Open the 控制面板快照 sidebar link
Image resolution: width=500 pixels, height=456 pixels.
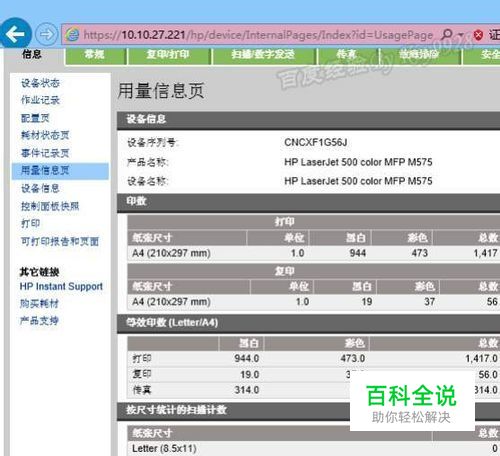tap(50, 206)
